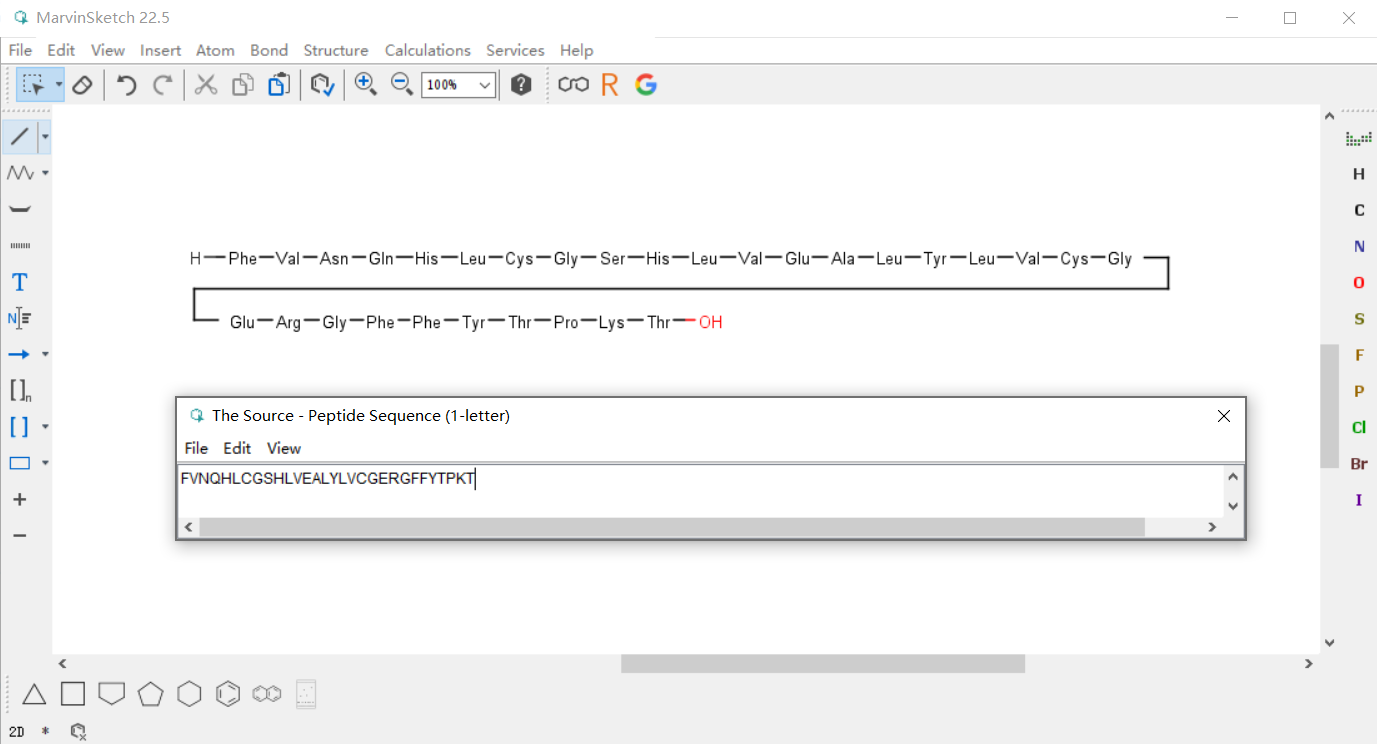1377x744 pixels.
Task: Open the 100% zoom level combo box
Action: (459, 85)
